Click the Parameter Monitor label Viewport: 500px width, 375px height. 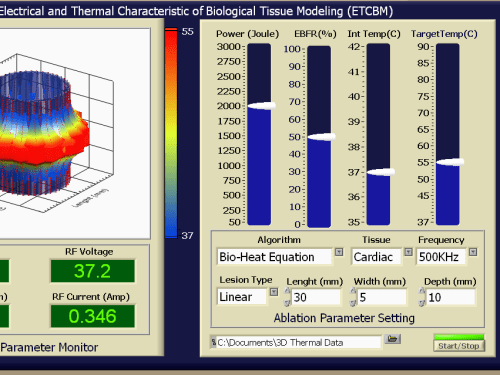coord(49,347)
